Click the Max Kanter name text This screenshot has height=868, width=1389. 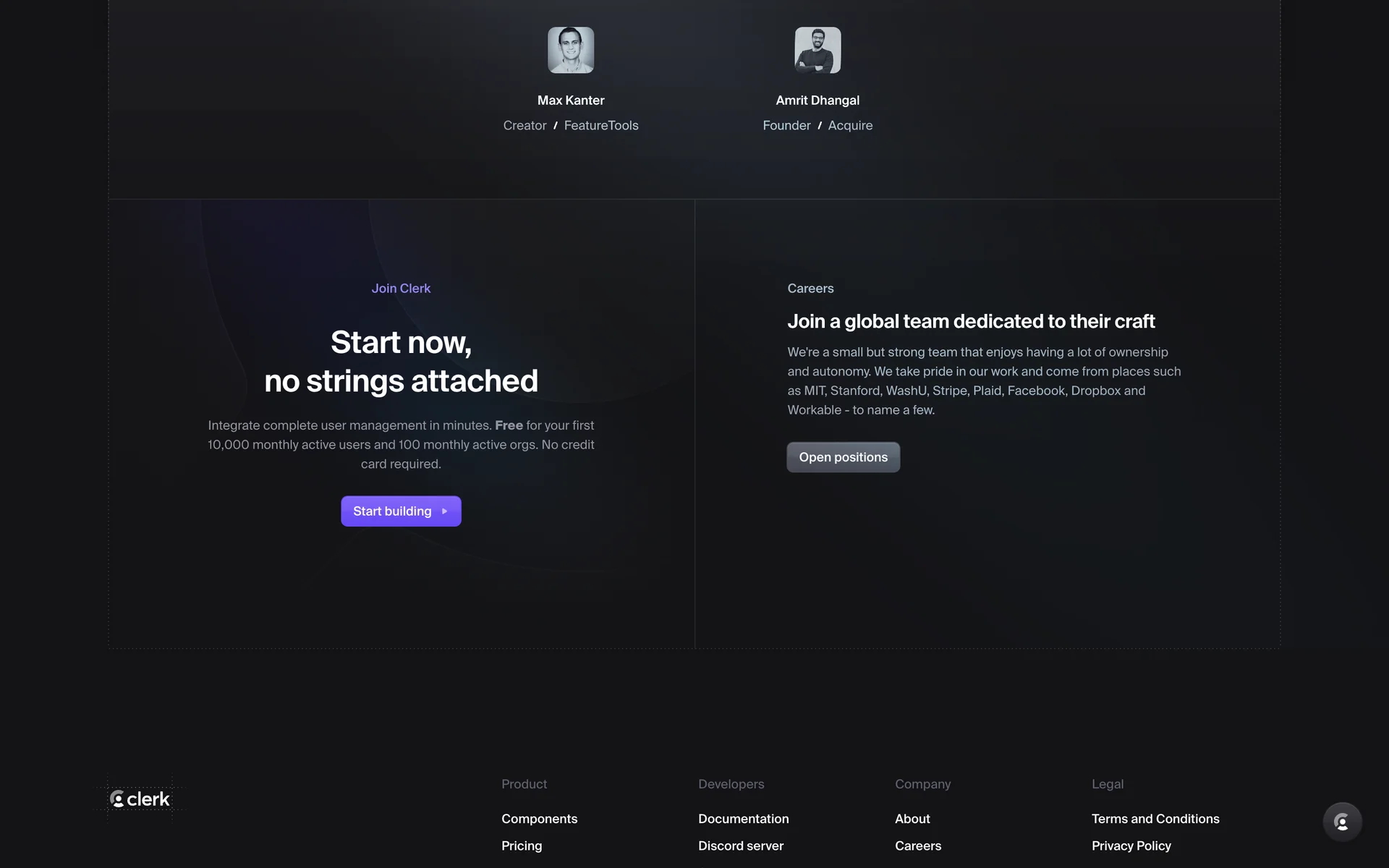coord(571,101)
